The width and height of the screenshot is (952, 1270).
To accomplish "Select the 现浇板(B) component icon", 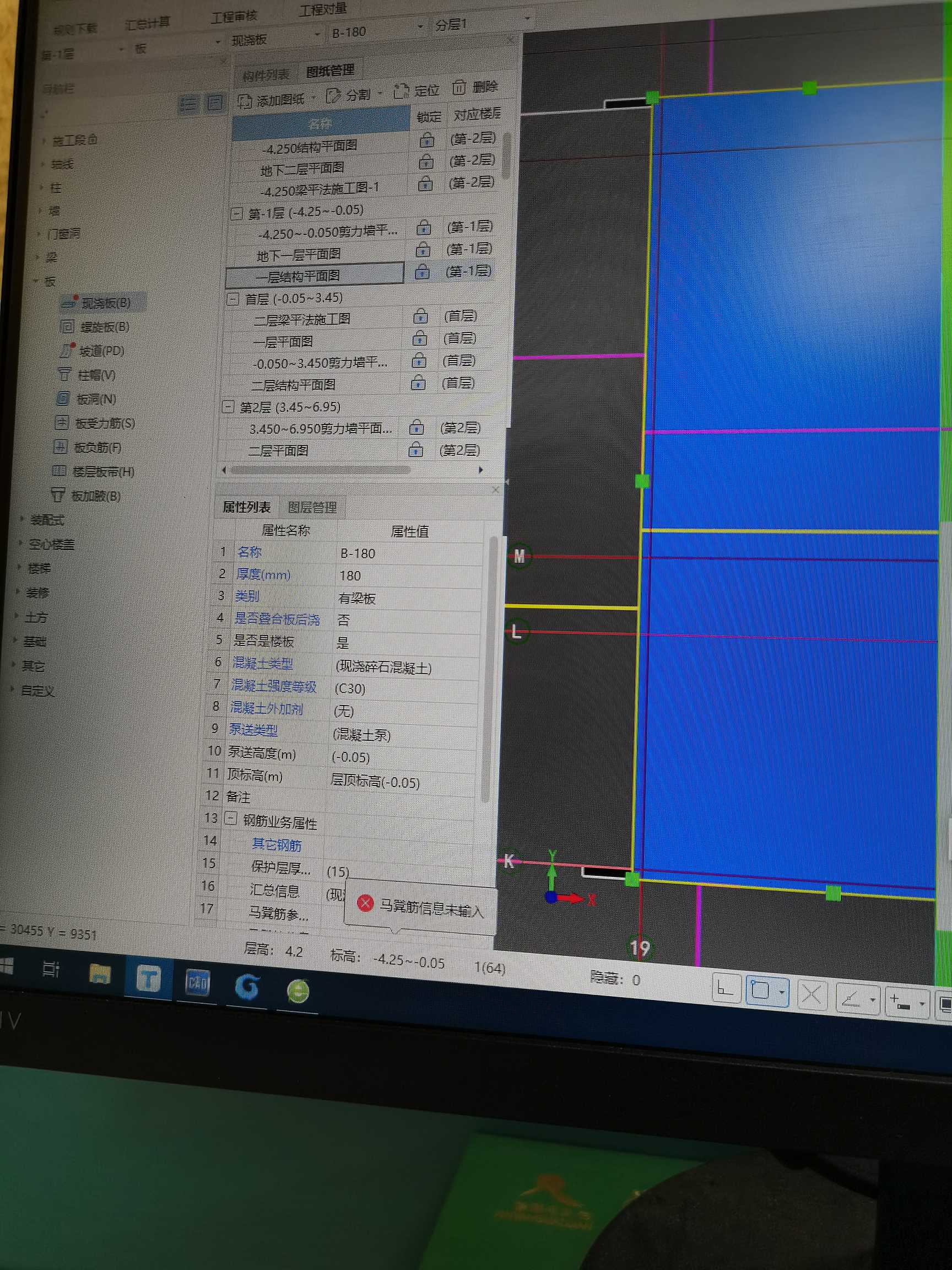I will click(69, 302).
